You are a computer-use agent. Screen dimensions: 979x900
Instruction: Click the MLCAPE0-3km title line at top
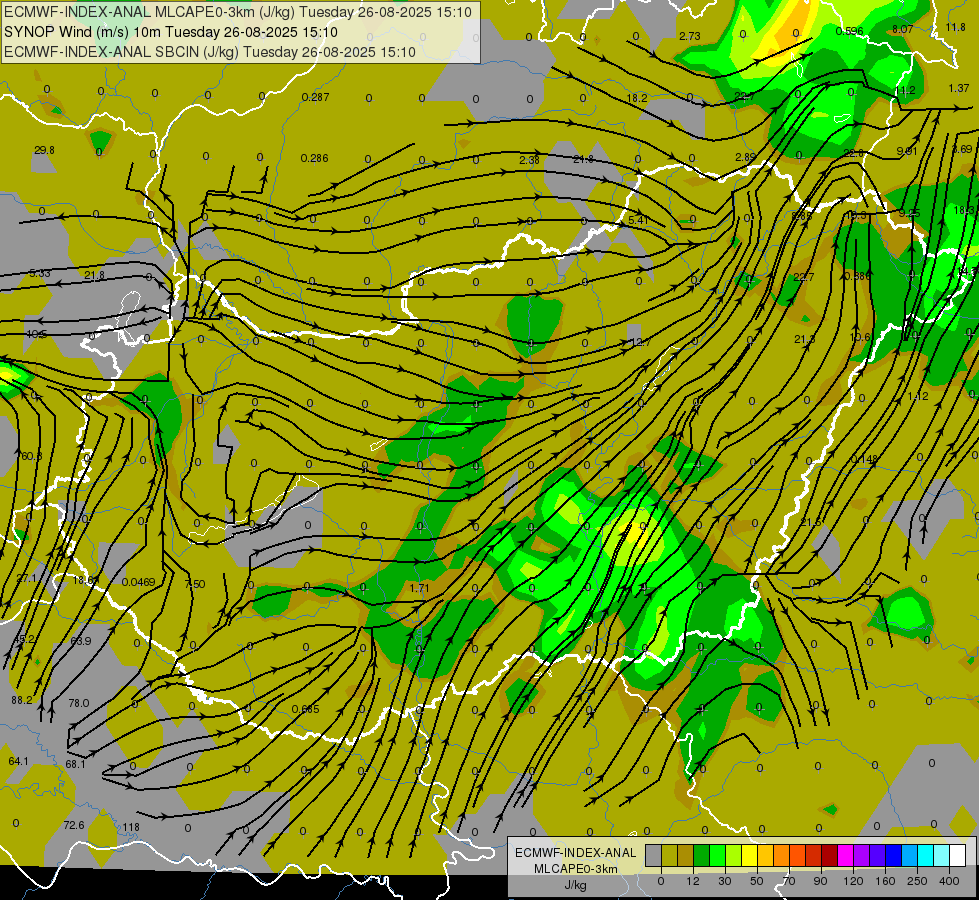[x=237, y=12]
